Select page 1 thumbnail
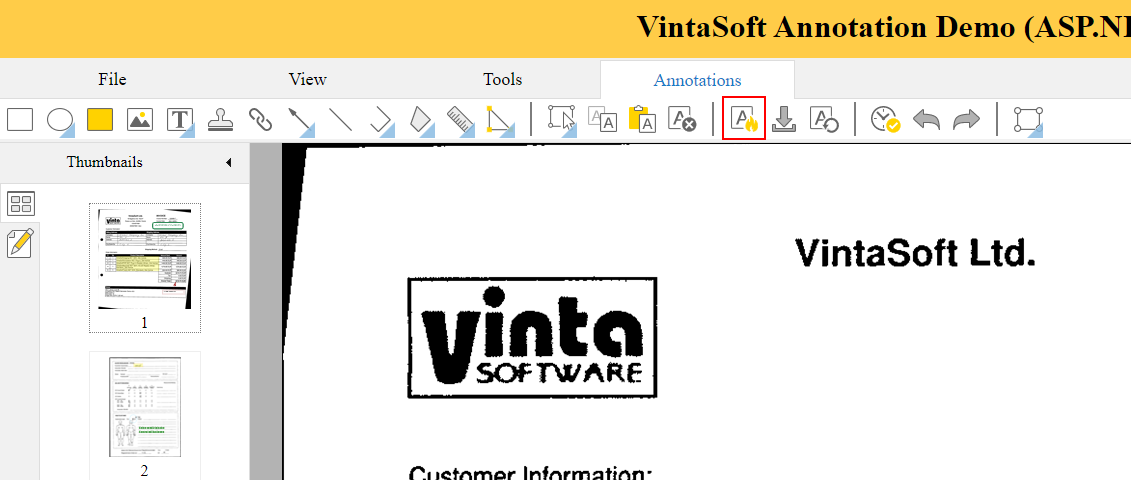1131x480 pixels. 145,268
